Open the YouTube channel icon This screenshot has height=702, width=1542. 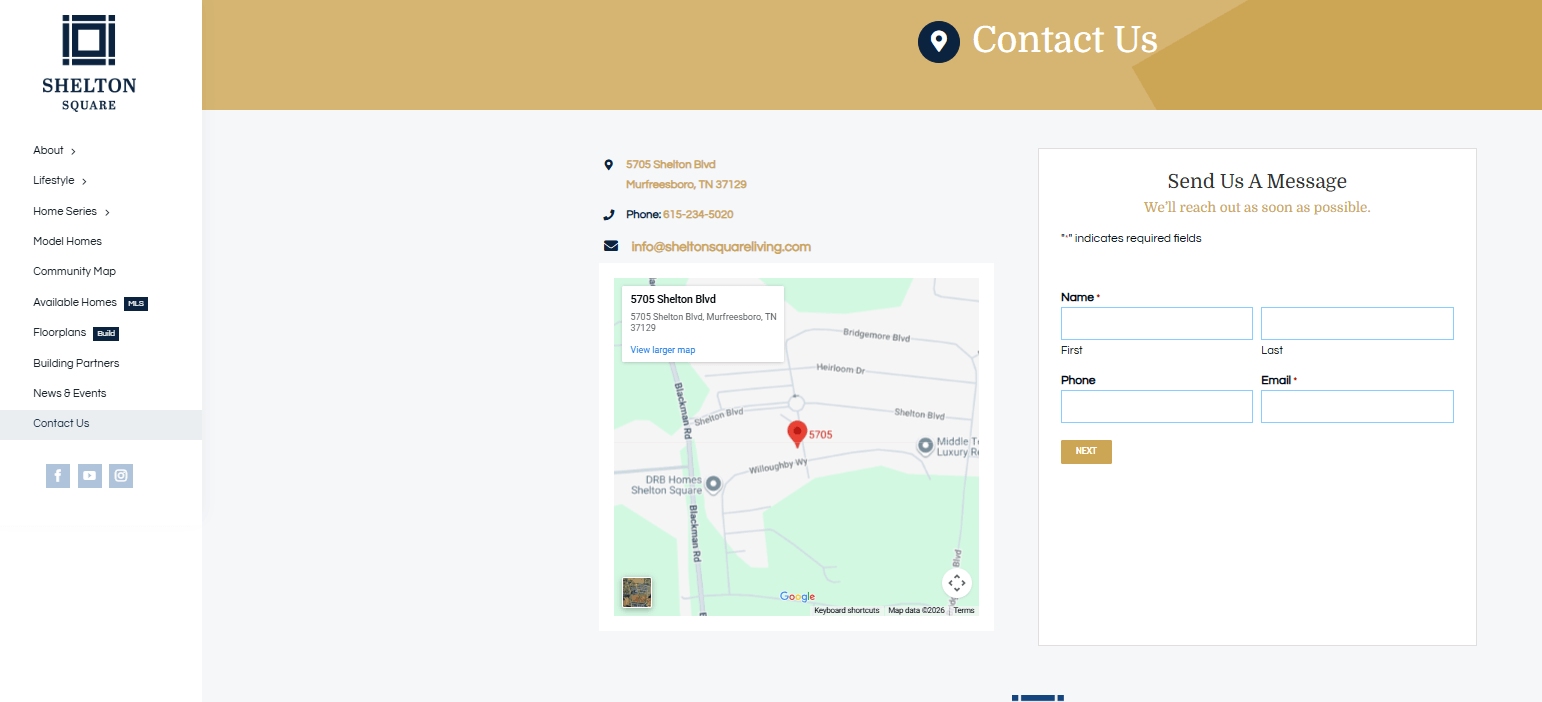(89, 475)
